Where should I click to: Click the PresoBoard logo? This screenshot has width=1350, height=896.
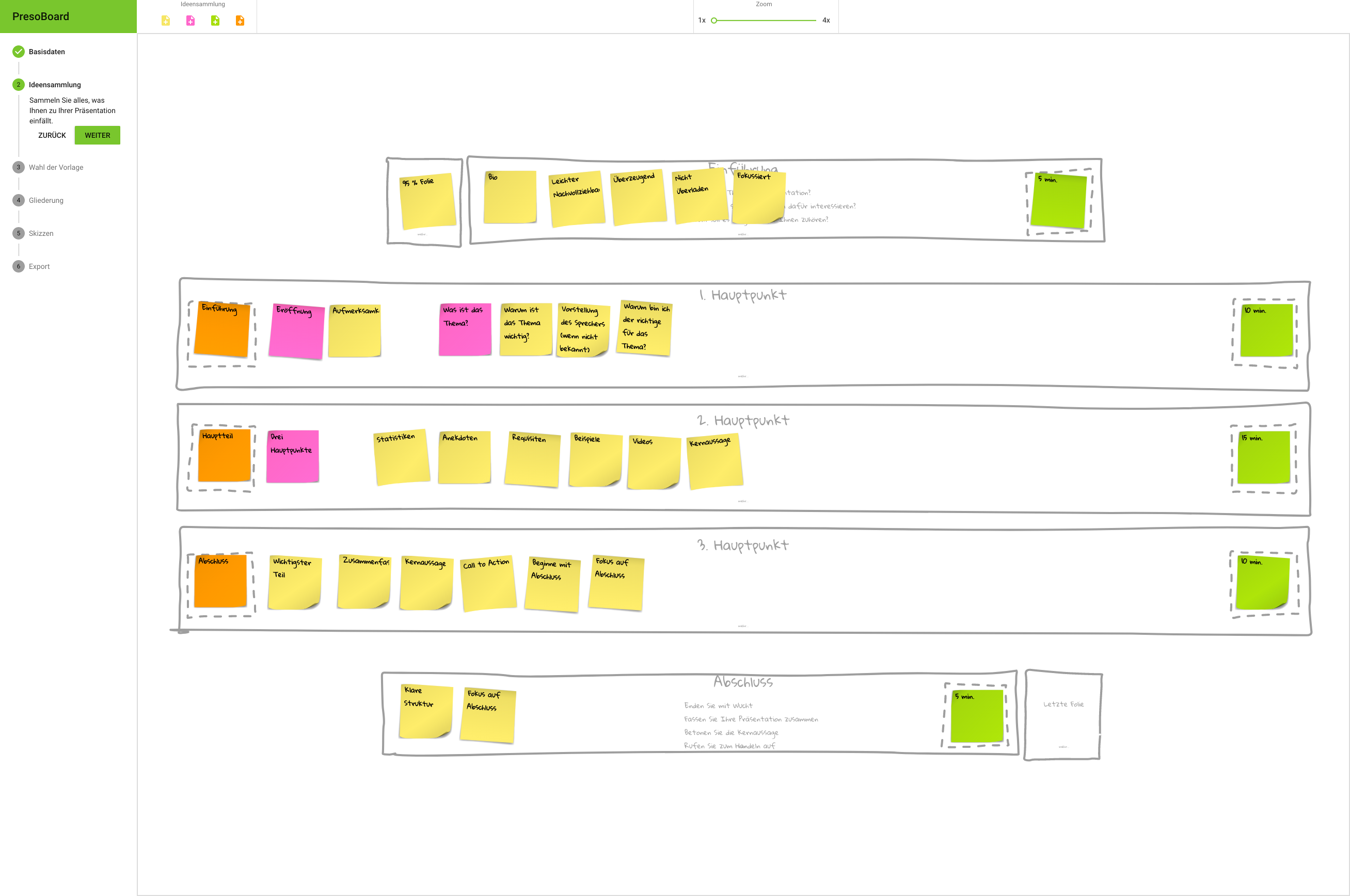pyautogui.click(x=41, y=17)
